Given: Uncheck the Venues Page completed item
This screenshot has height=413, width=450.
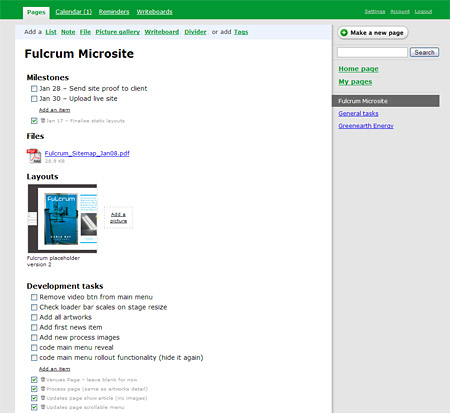Looking at the screenshot, I should tap(34, 380).
